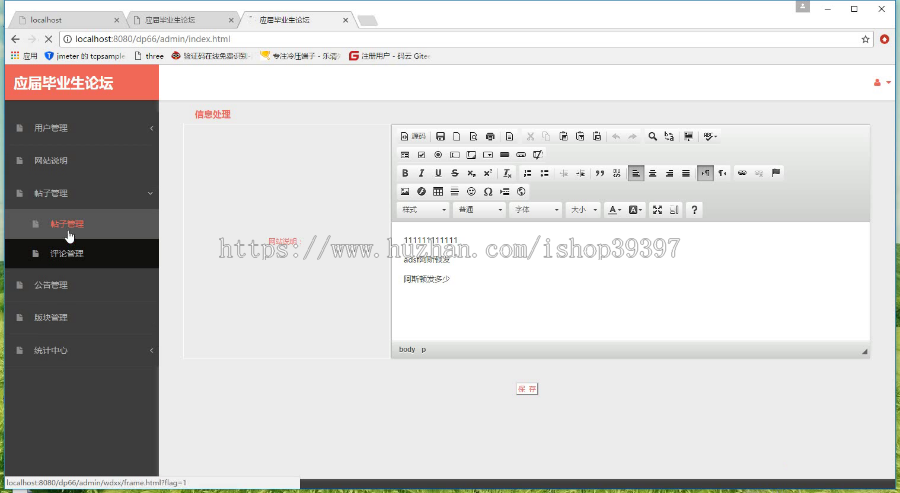Insert an IFrame globe icon

tap(521, 192)
